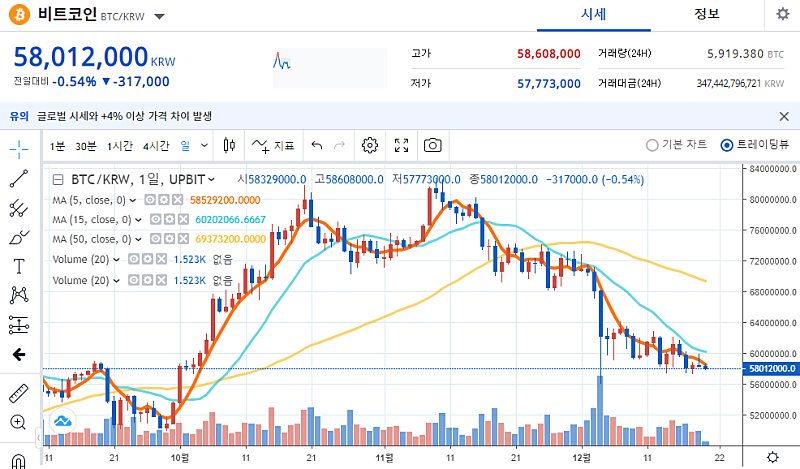Expand the BTC/KRW, 1일, UPBIT legend dropdown
This screenshot has width=800, height=469.
211,180
